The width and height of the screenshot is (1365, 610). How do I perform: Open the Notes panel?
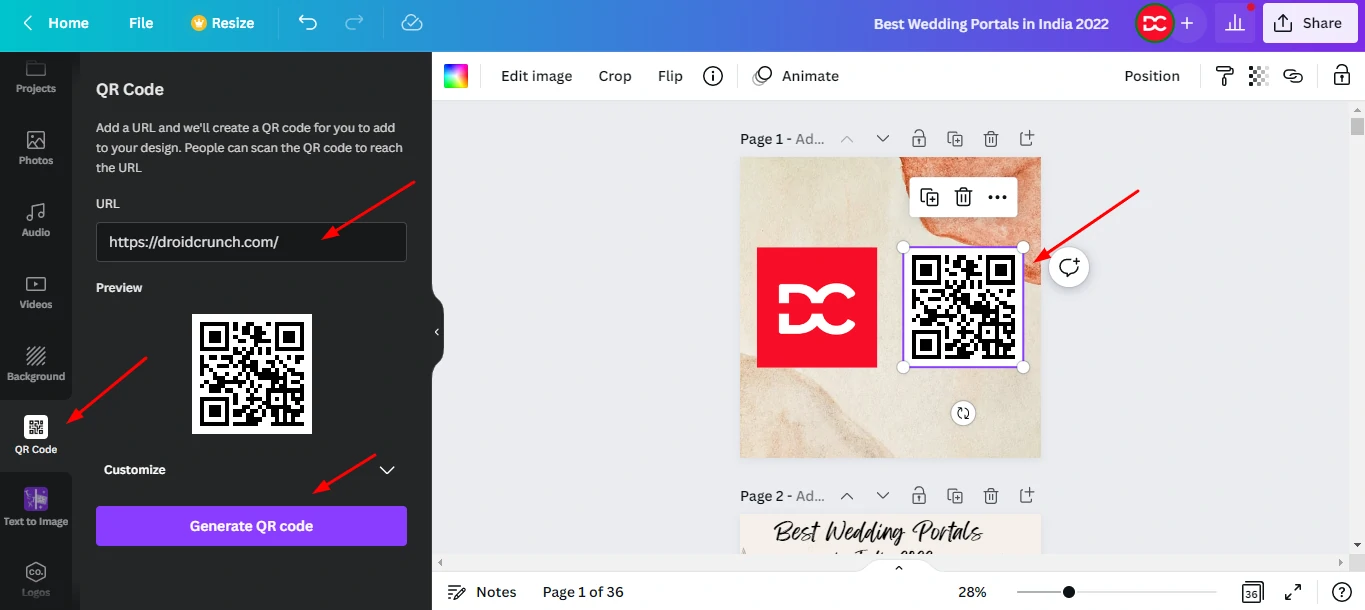(482, 592)
